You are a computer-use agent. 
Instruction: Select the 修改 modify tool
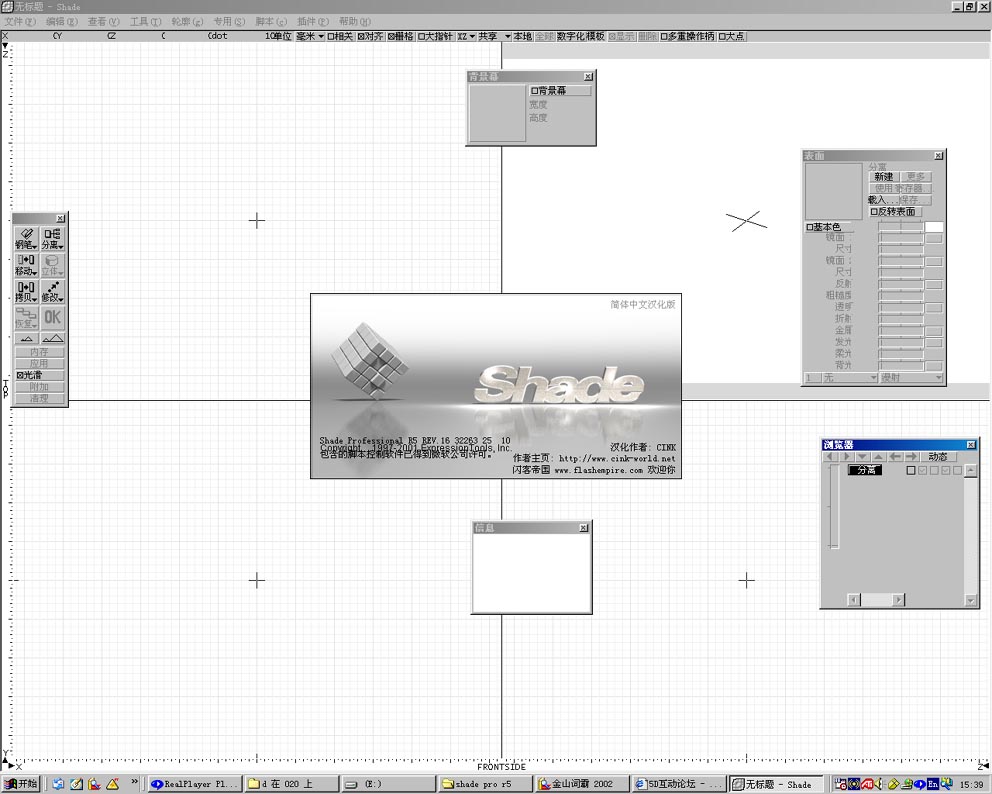pos(53,292)
